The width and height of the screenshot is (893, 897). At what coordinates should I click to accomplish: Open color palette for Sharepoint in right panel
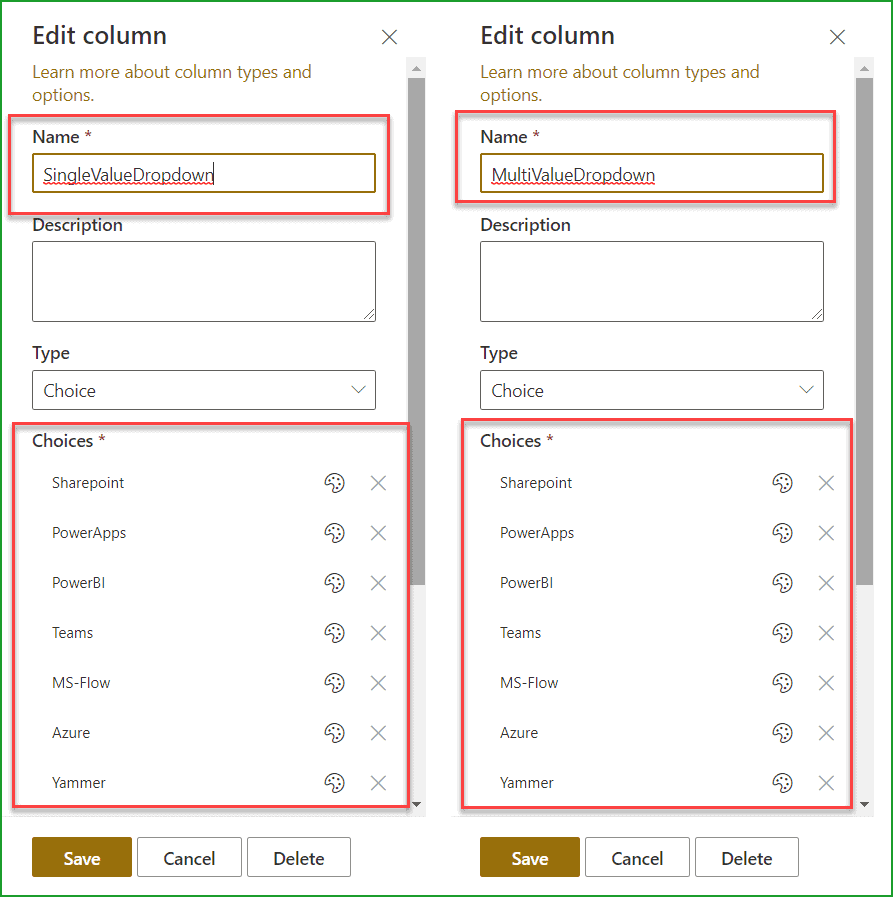(x=782, y=483)
